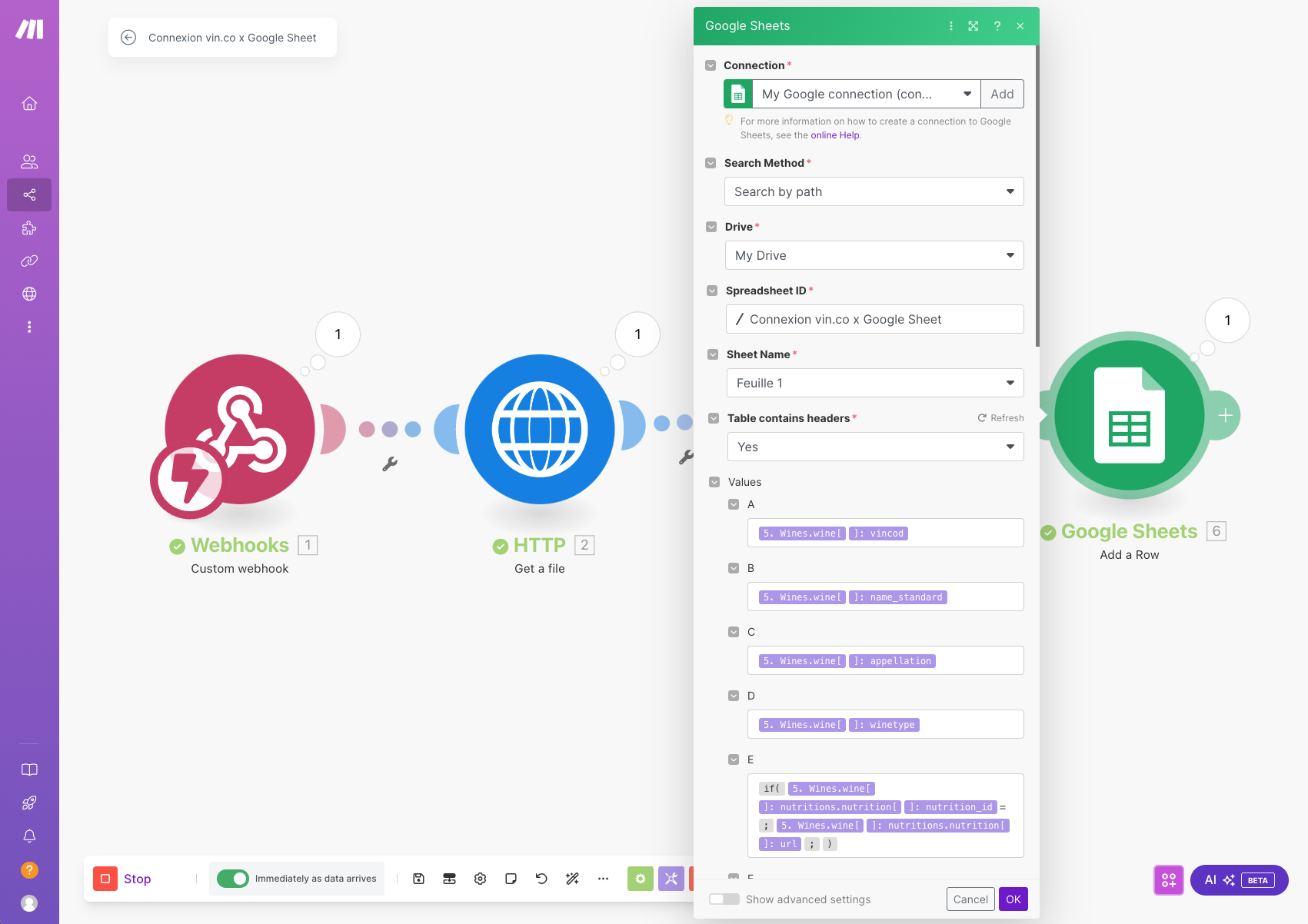Open the My Drive dropdown
Image resolution: width=1308 pixels, height=924 pixels.
point(874,255)
